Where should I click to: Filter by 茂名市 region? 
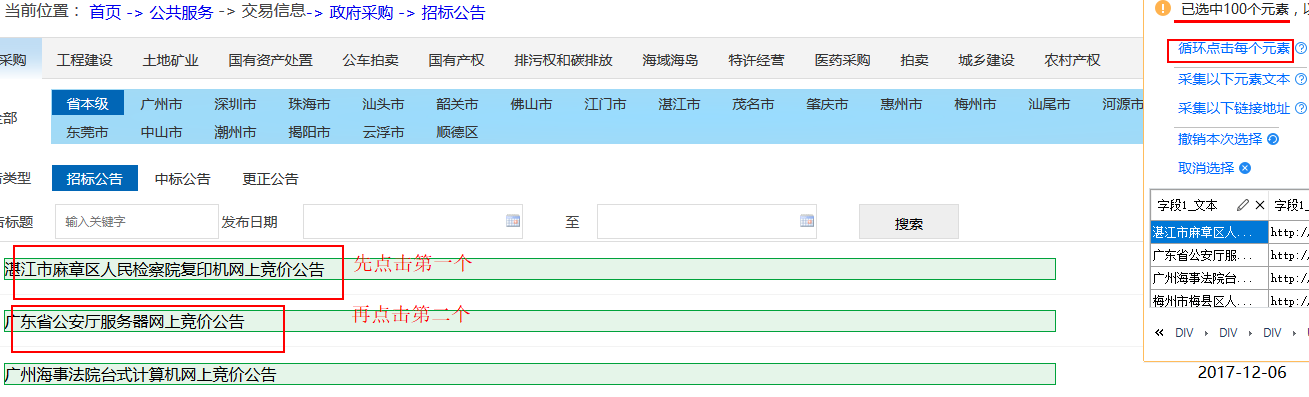[753, 104]
